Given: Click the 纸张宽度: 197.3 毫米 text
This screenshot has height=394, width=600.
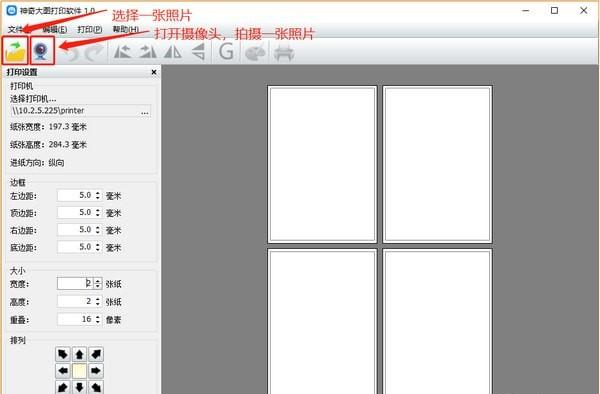Looking at the screenshot, I should click(x=48, y=127).
